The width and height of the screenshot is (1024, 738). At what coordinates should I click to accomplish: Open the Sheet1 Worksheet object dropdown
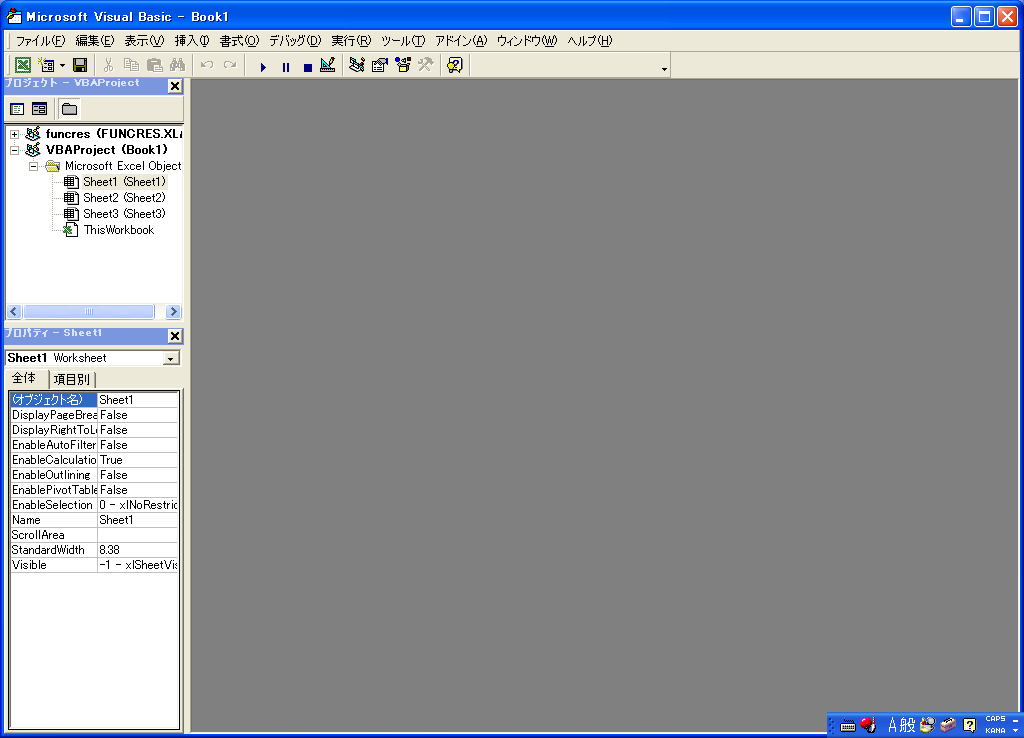171,358
